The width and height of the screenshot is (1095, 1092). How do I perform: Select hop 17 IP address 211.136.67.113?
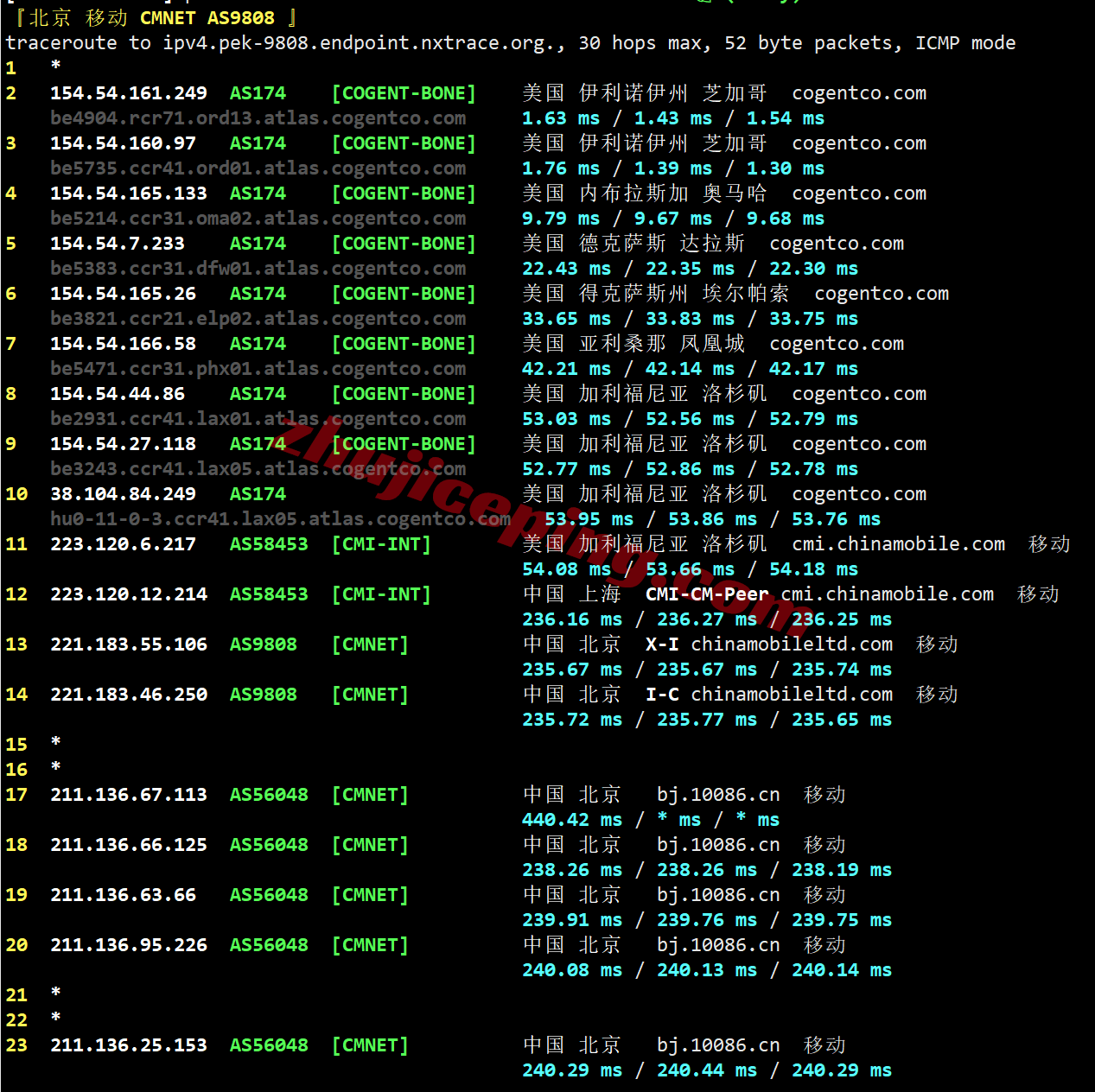tap(129, 795)
